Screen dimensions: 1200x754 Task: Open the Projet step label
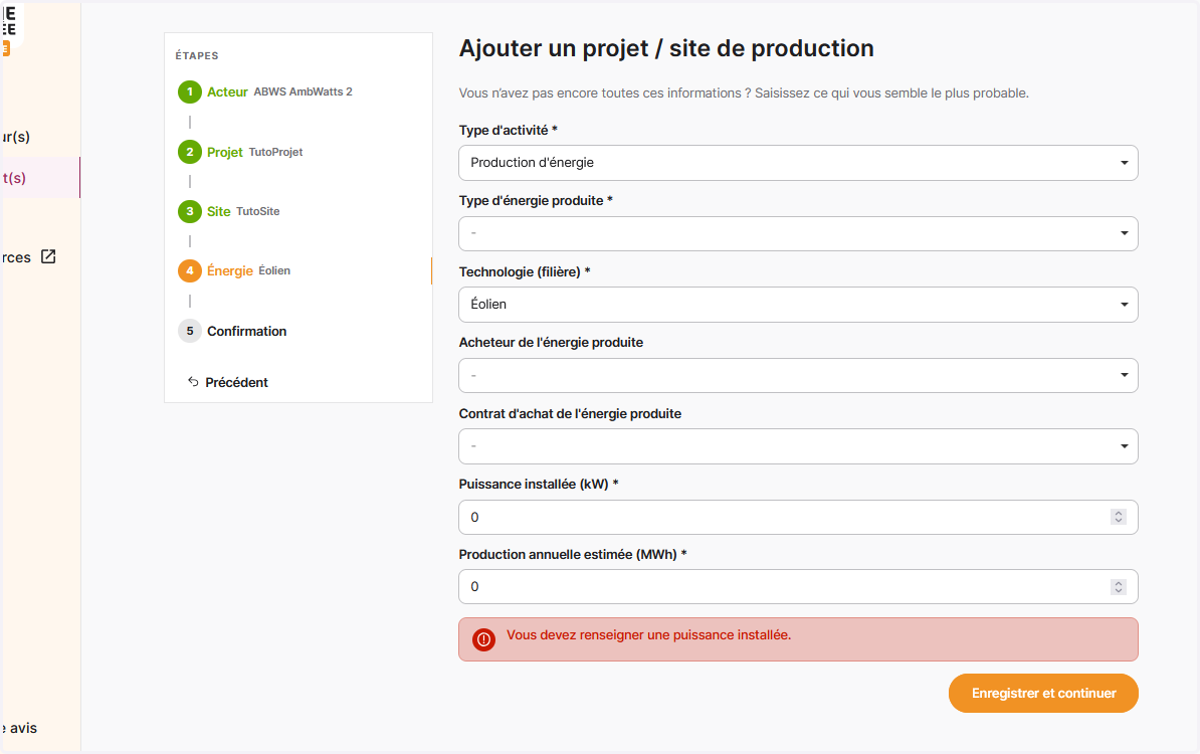tap(225, 152)
